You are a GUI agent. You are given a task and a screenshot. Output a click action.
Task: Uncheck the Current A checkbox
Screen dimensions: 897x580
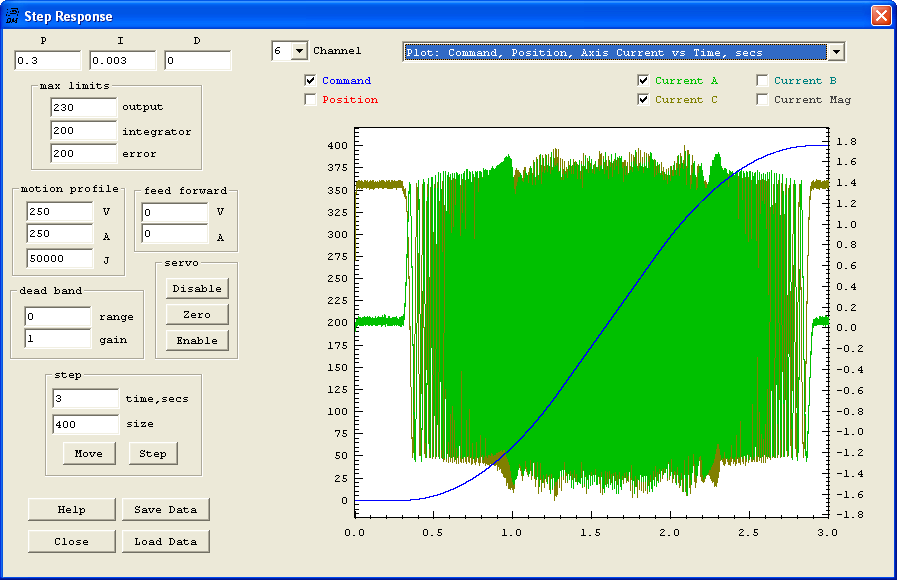[644, 81]
